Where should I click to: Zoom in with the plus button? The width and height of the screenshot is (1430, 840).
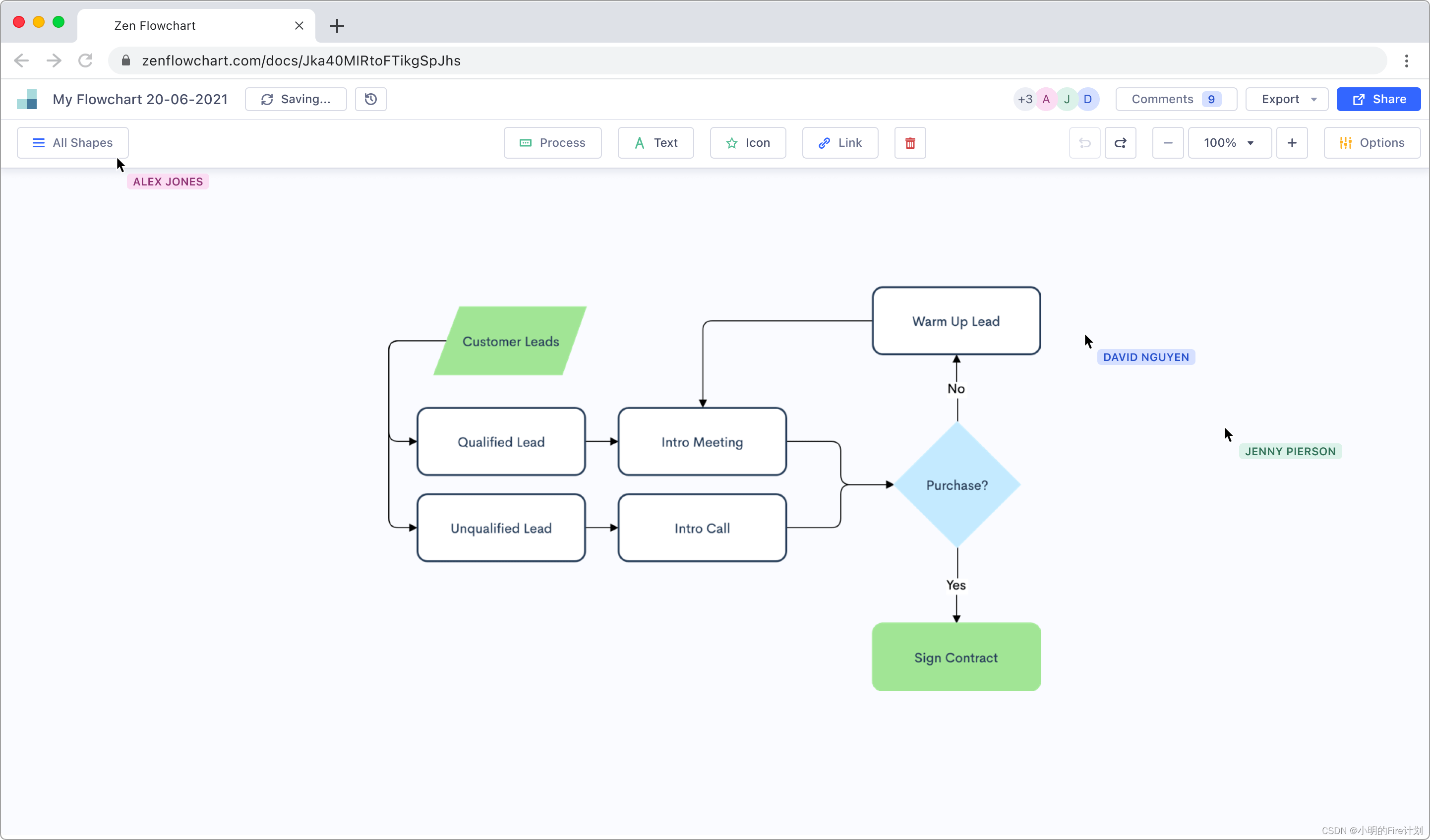(x=1292, y=143)
